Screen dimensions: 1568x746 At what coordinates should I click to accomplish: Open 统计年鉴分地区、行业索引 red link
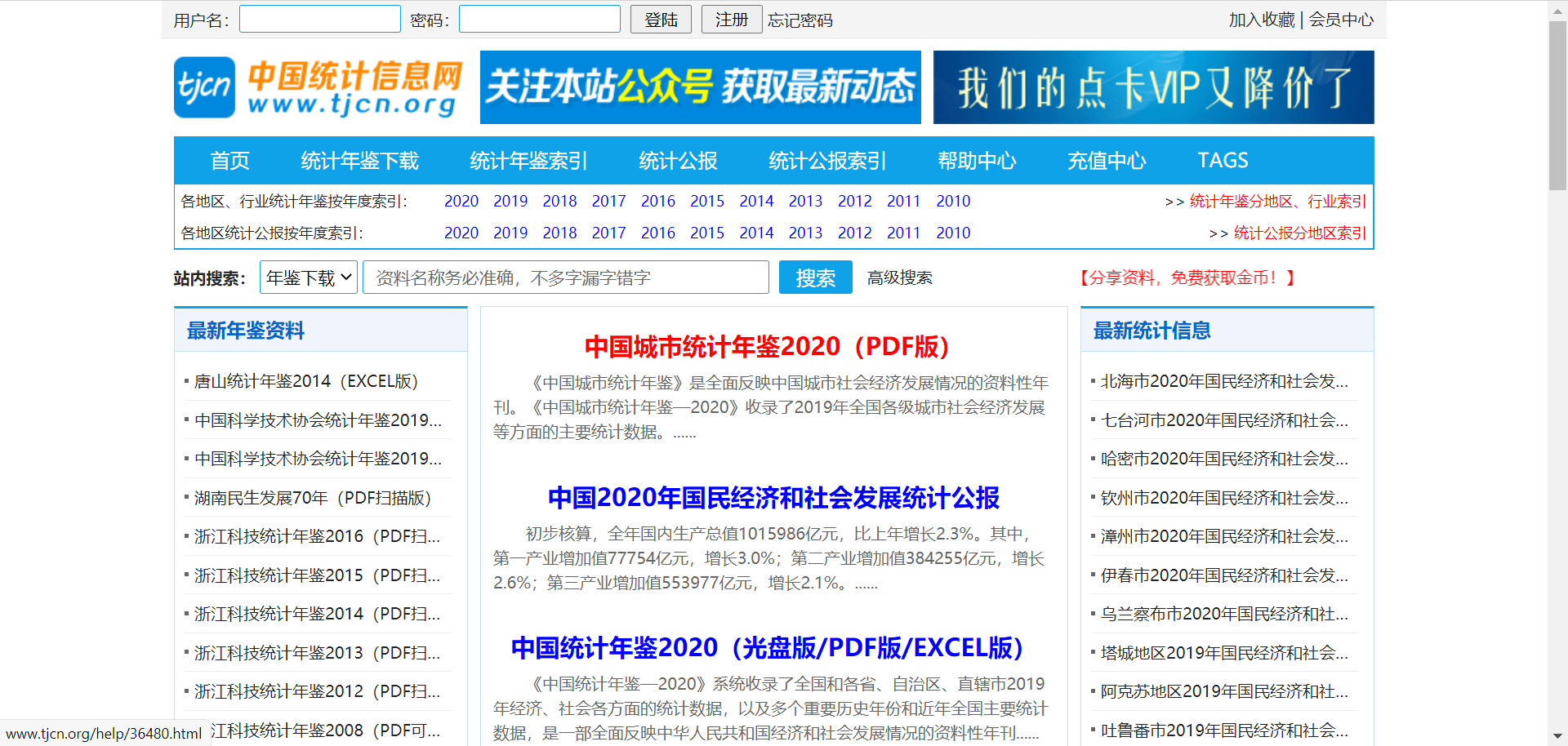[1278, 202]
